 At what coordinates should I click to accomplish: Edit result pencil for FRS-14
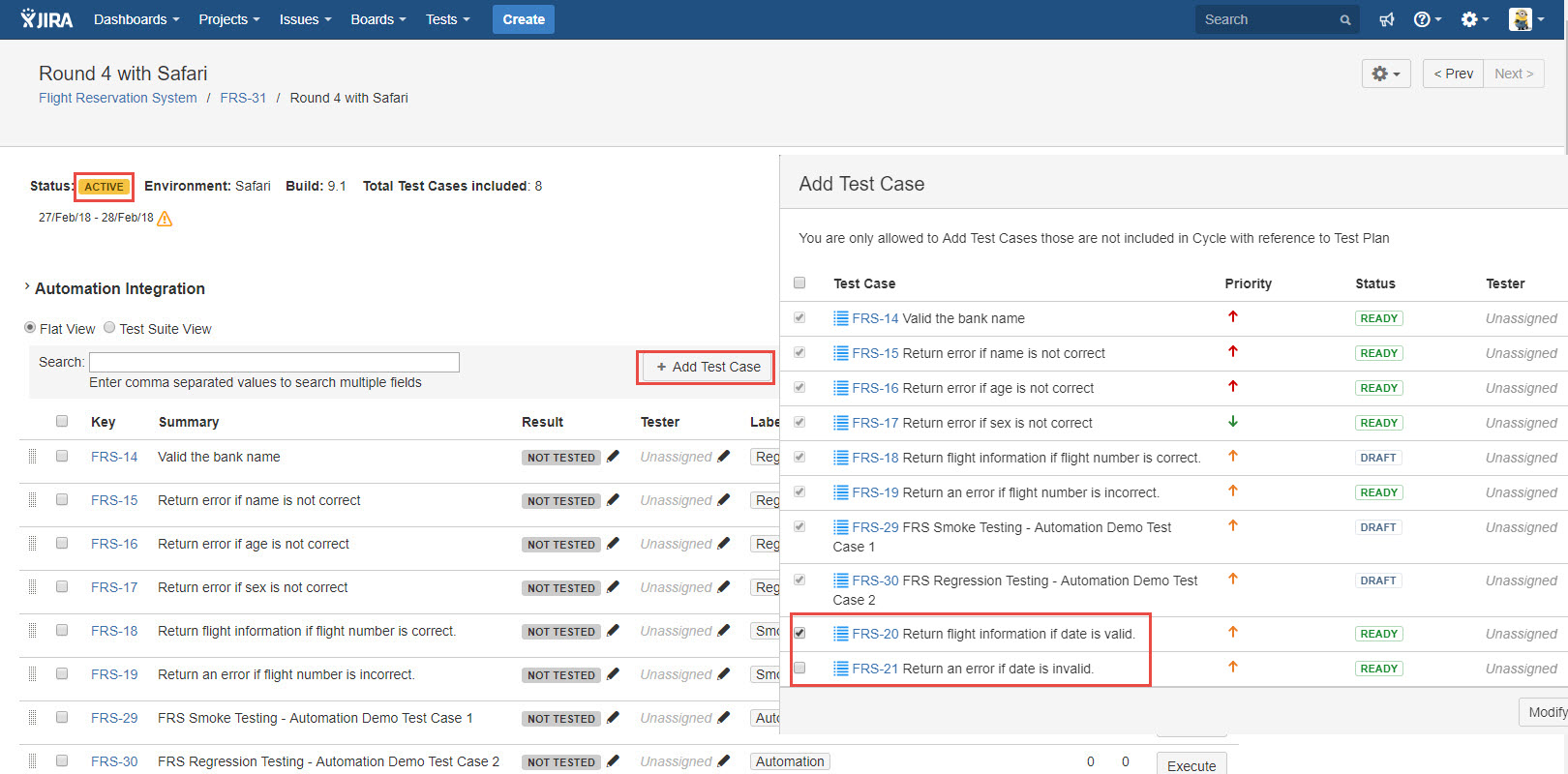point(613,457)
